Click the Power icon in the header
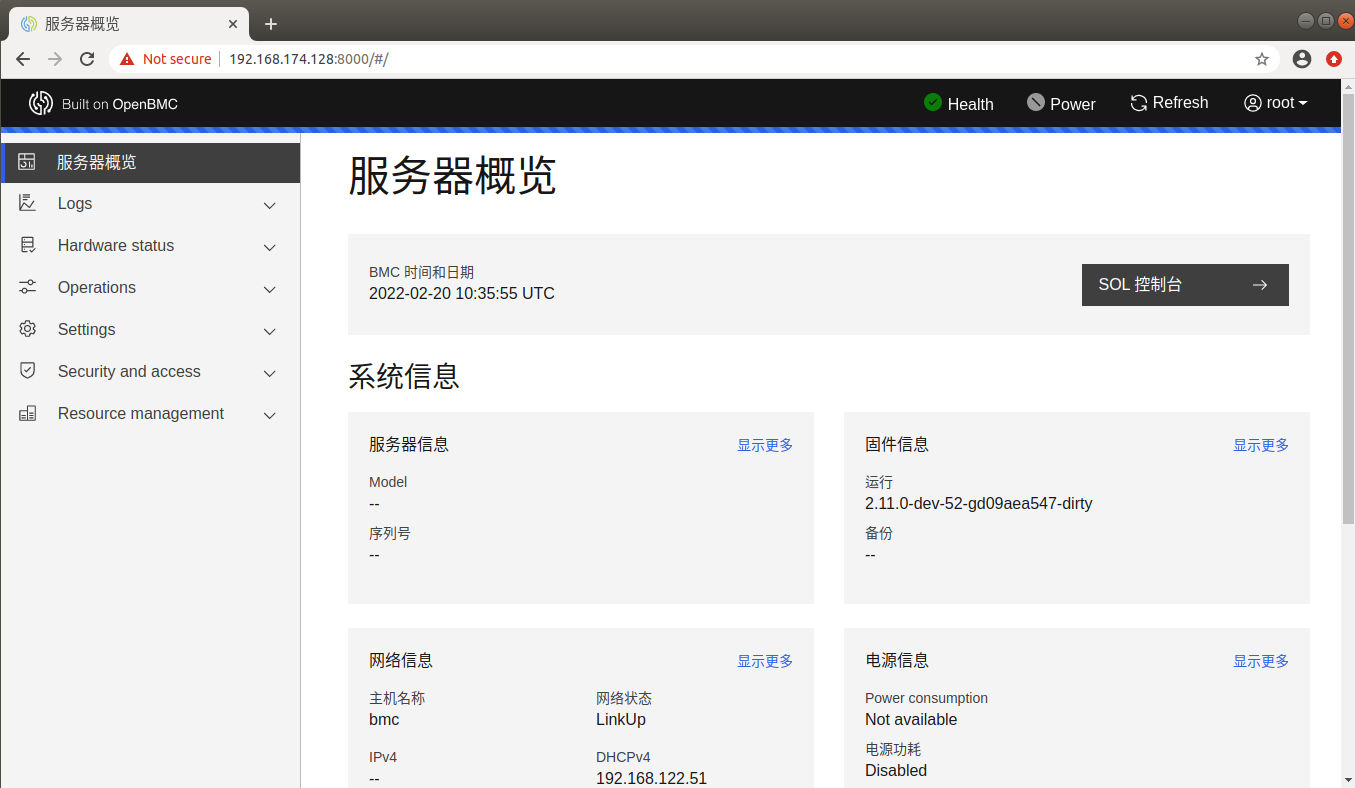This screenshot has width=1355, height=788. tap(1035, 103)
